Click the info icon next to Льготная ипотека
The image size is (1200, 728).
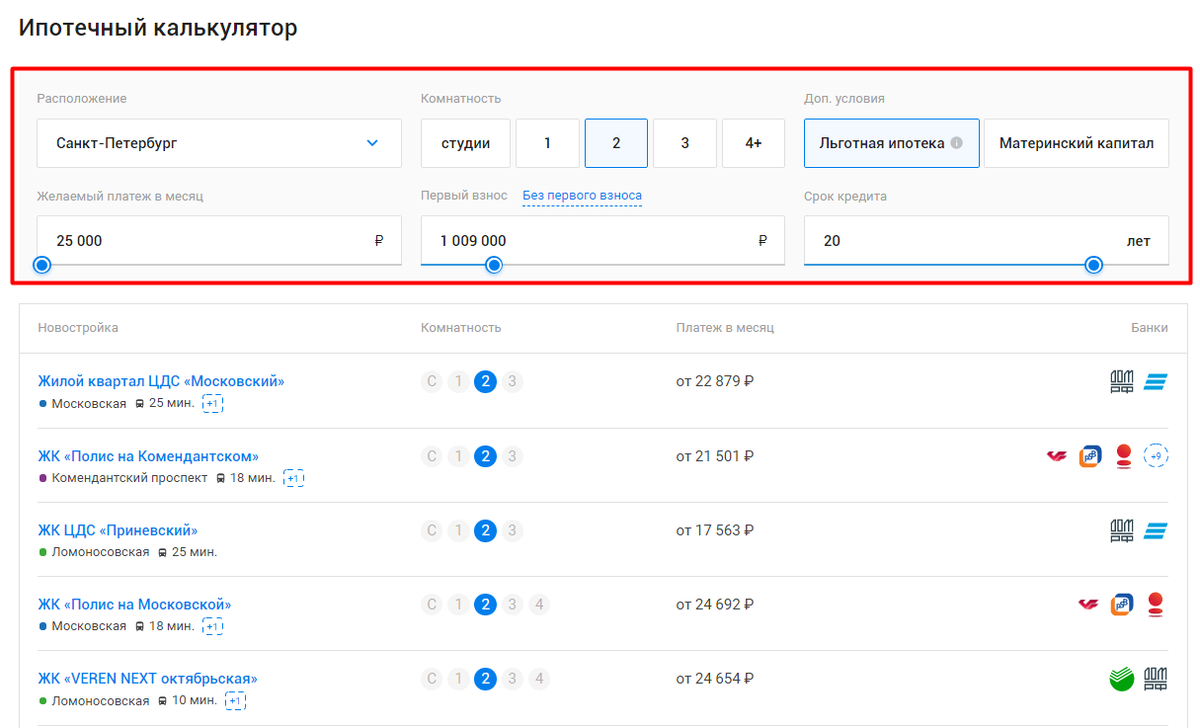coord(957,143)
